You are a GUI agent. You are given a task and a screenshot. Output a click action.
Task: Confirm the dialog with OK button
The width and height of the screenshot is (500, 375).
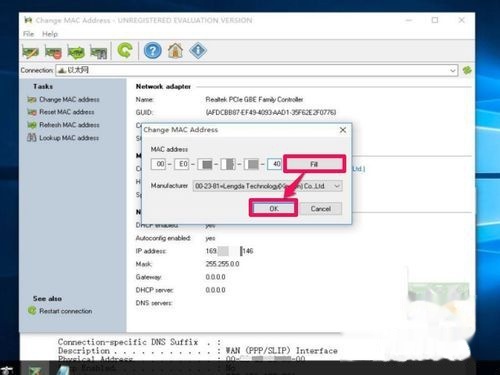(x=274, y=208)
